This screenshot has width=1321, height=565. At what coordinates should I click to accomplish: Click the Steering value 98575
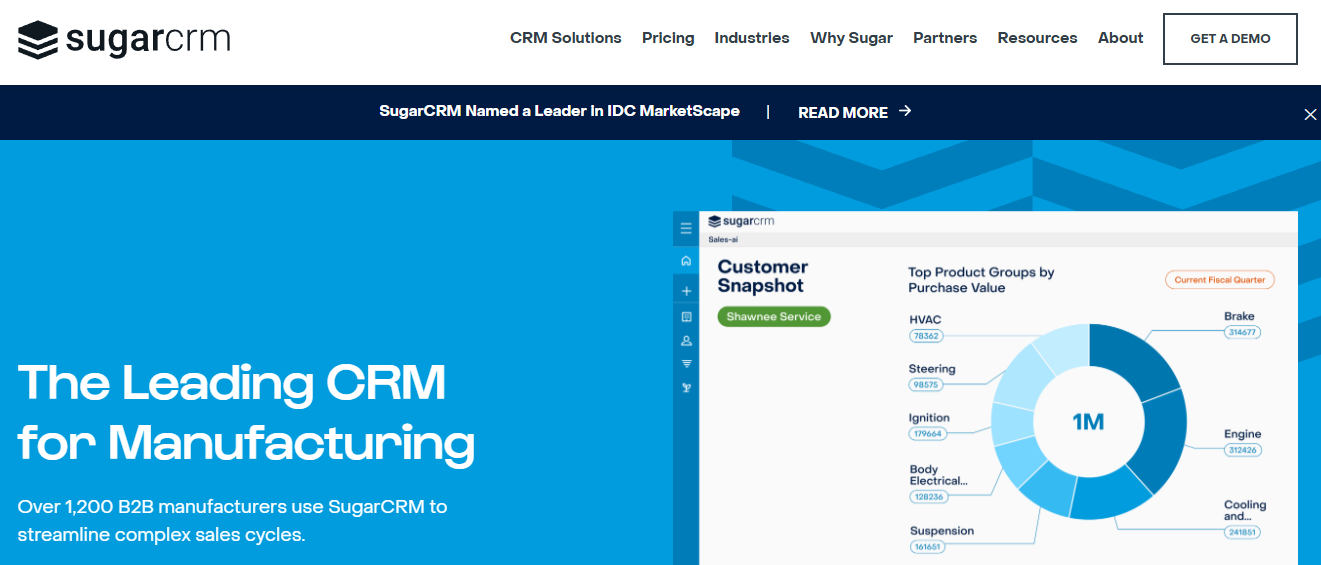pos(926,385)
